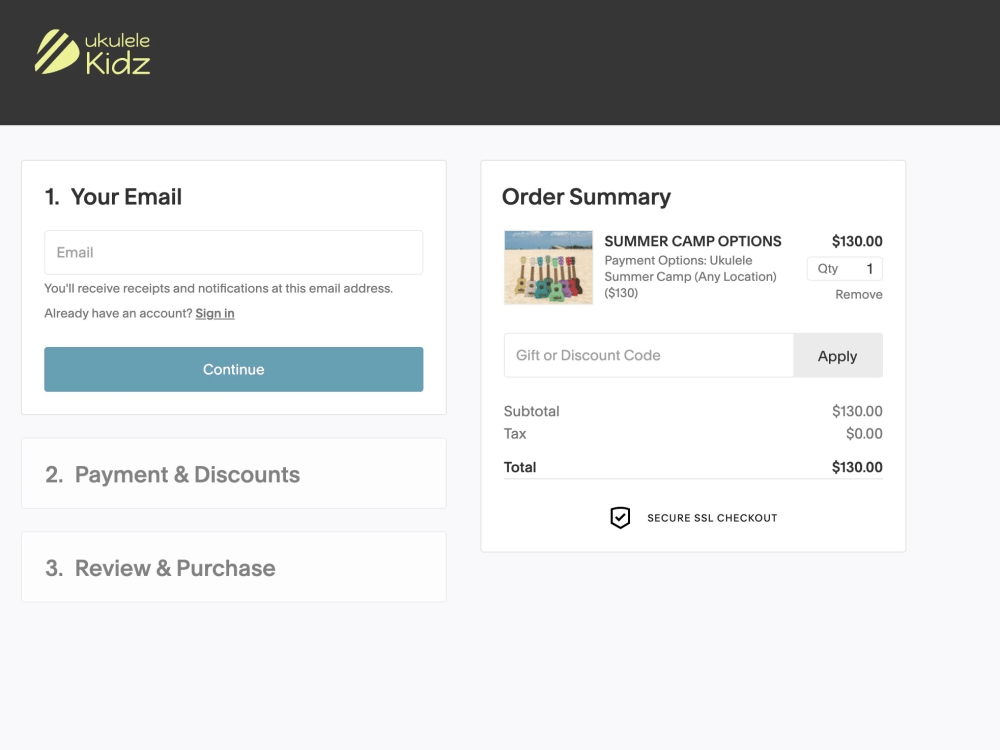Click the item price $130.00 beside title

857,241
